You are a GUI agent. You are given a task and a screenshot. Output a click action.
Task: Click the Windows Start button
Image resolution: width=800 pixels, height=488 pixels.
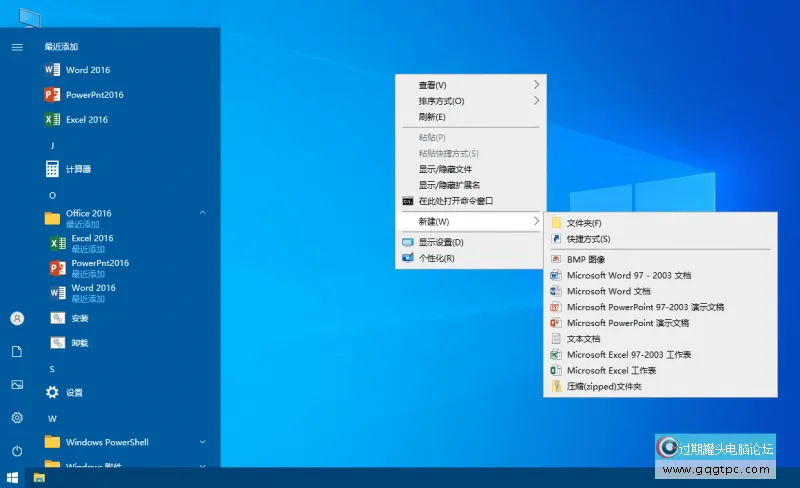pyautogui.click(x=13, y=478)
